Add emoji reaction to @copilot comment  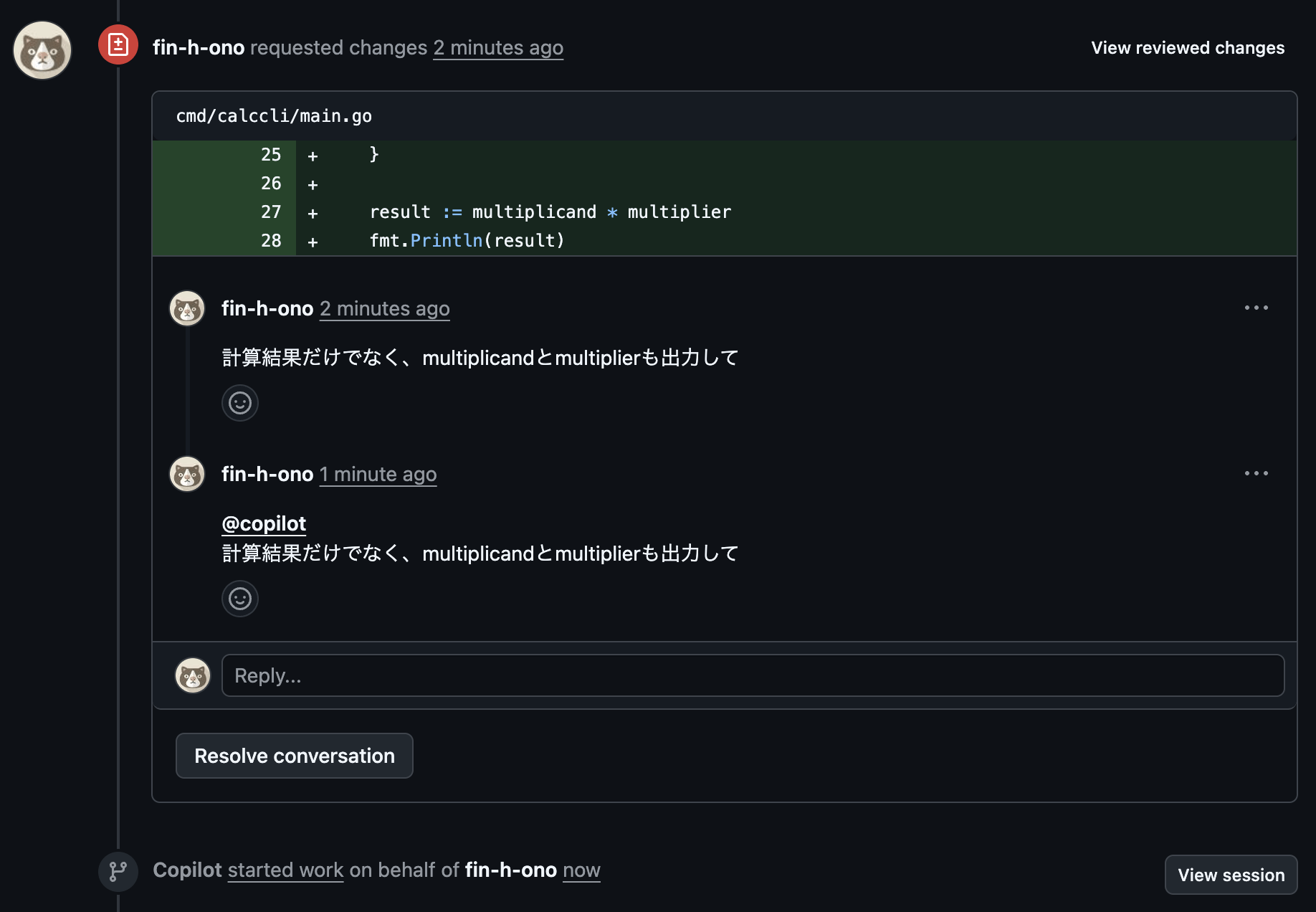[x=240, y=599]
